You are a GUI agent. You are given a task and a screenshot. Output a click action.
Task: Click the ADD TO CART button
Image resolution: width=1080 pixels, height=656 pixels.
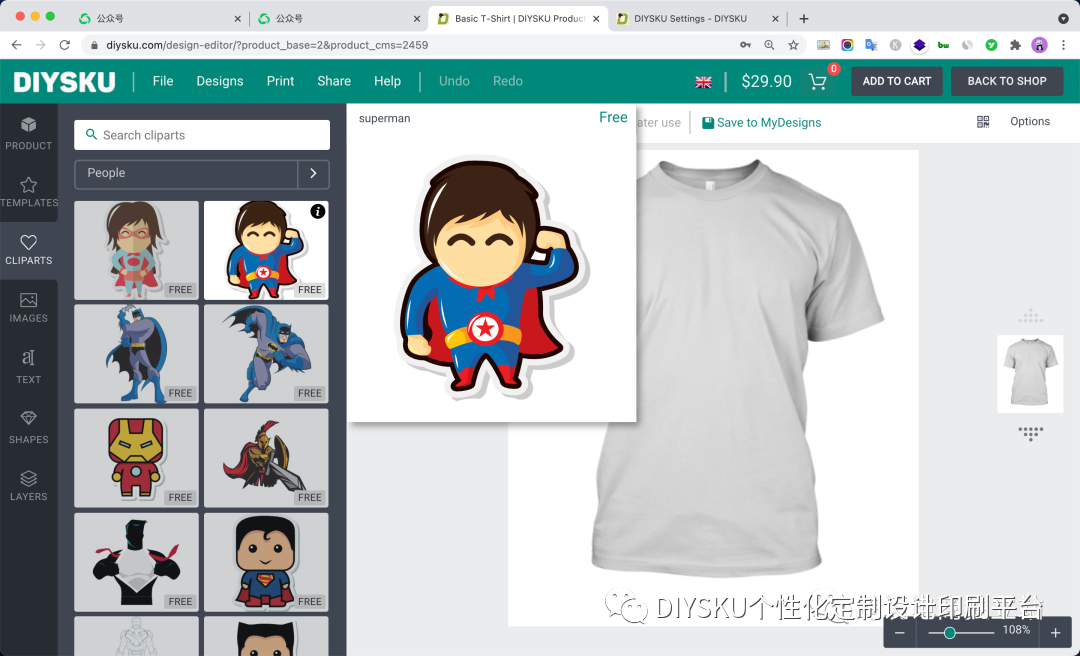pyautogui.click(x=897, y=81)
